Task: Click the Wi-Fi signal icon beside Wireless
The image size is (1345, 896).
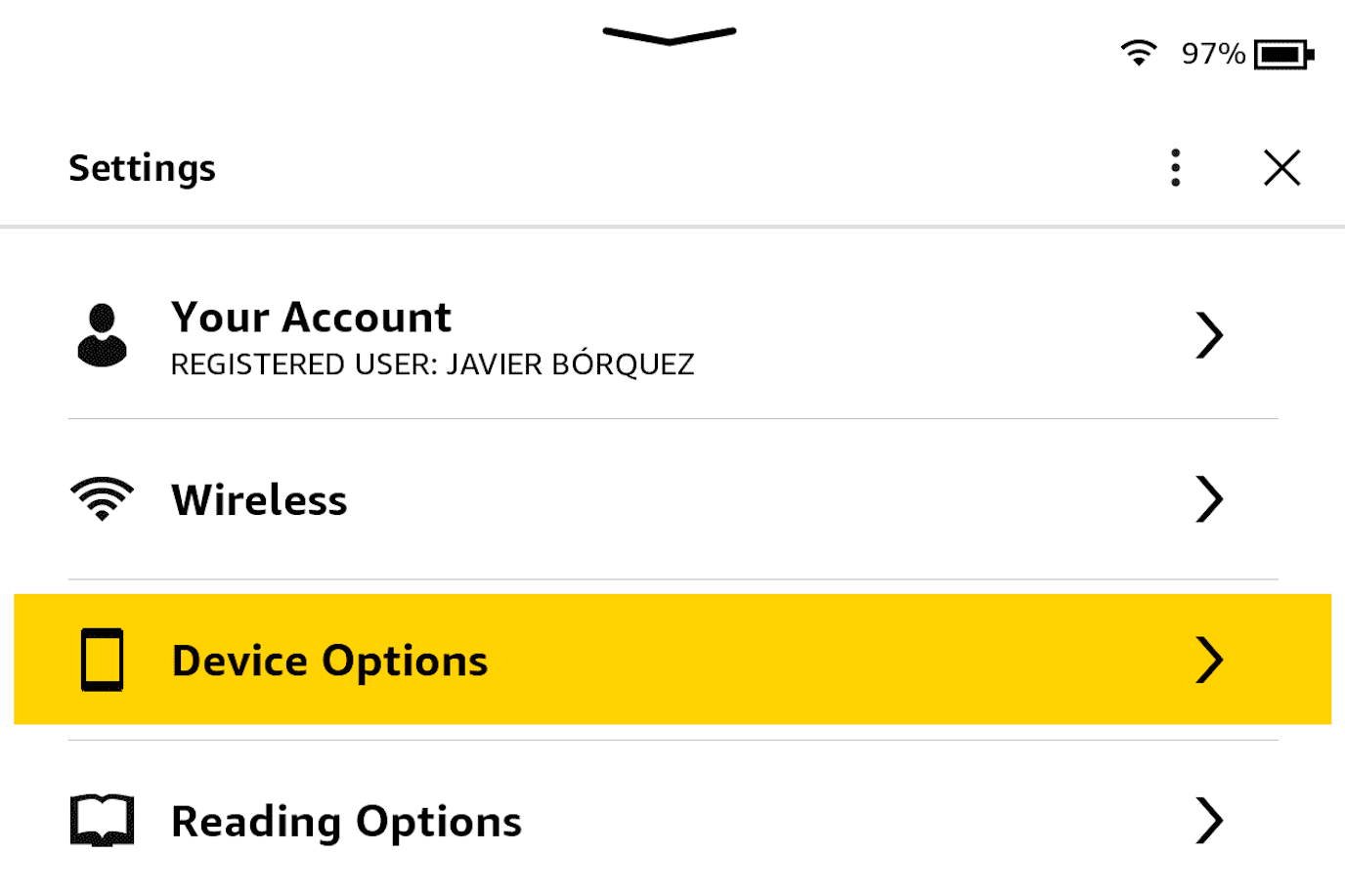Action: (102, 499)
